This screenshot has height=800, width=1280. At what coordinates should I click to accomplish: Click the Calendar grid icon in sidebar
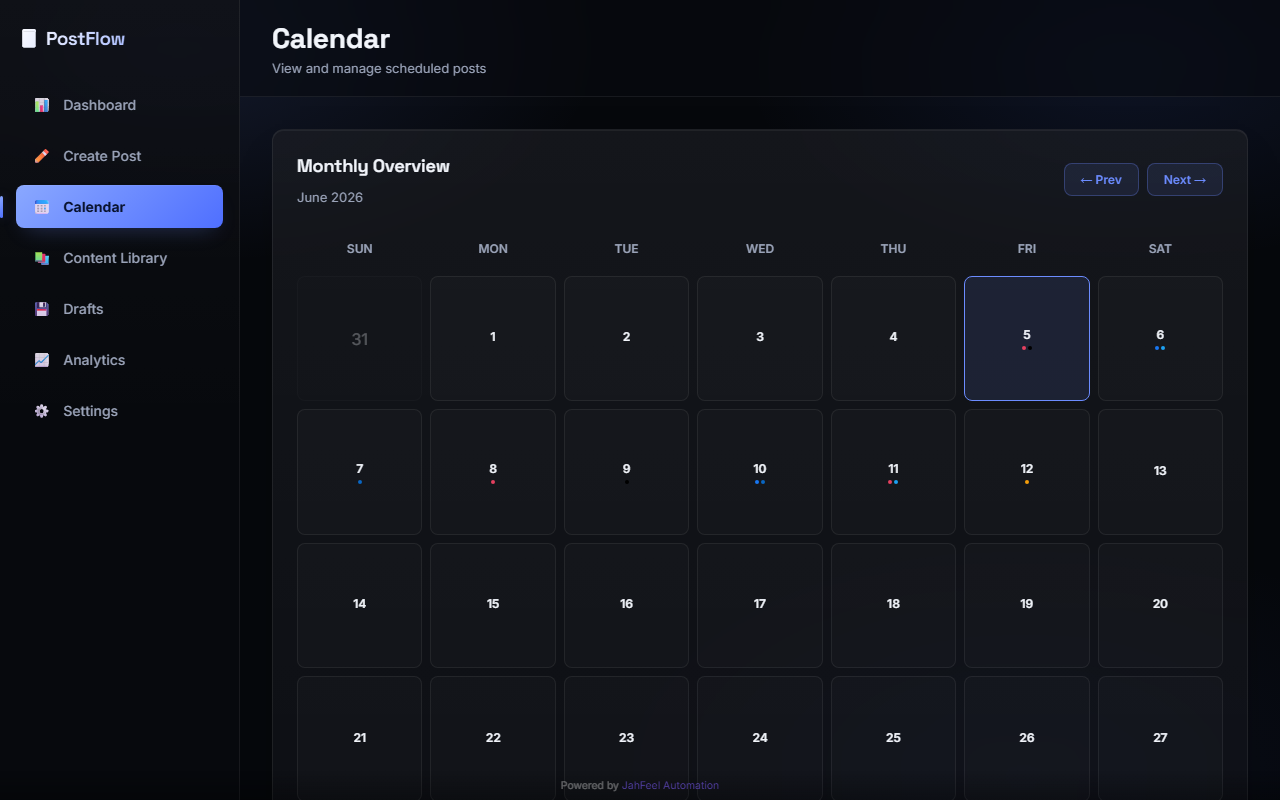pos(41,207)
